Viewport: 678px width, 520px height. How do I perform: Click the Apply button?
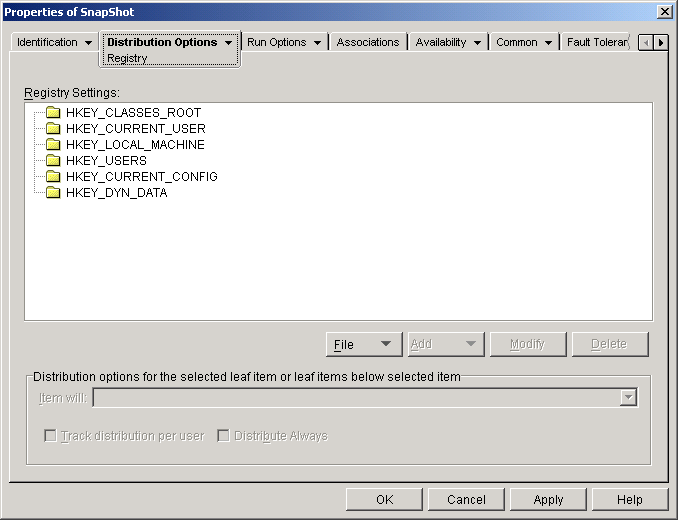548,500
